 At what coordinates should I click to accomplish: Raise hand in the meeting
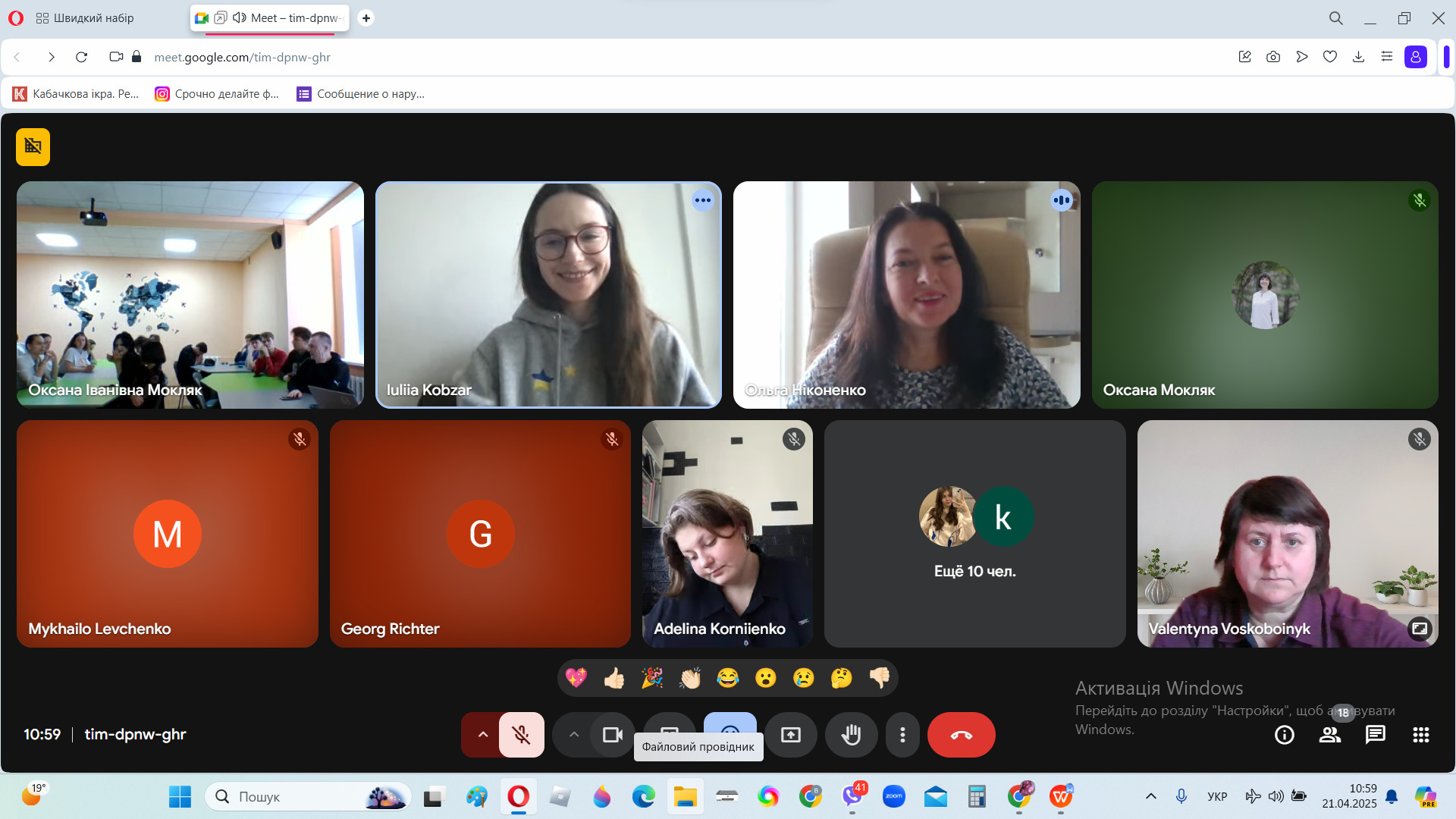851,734
